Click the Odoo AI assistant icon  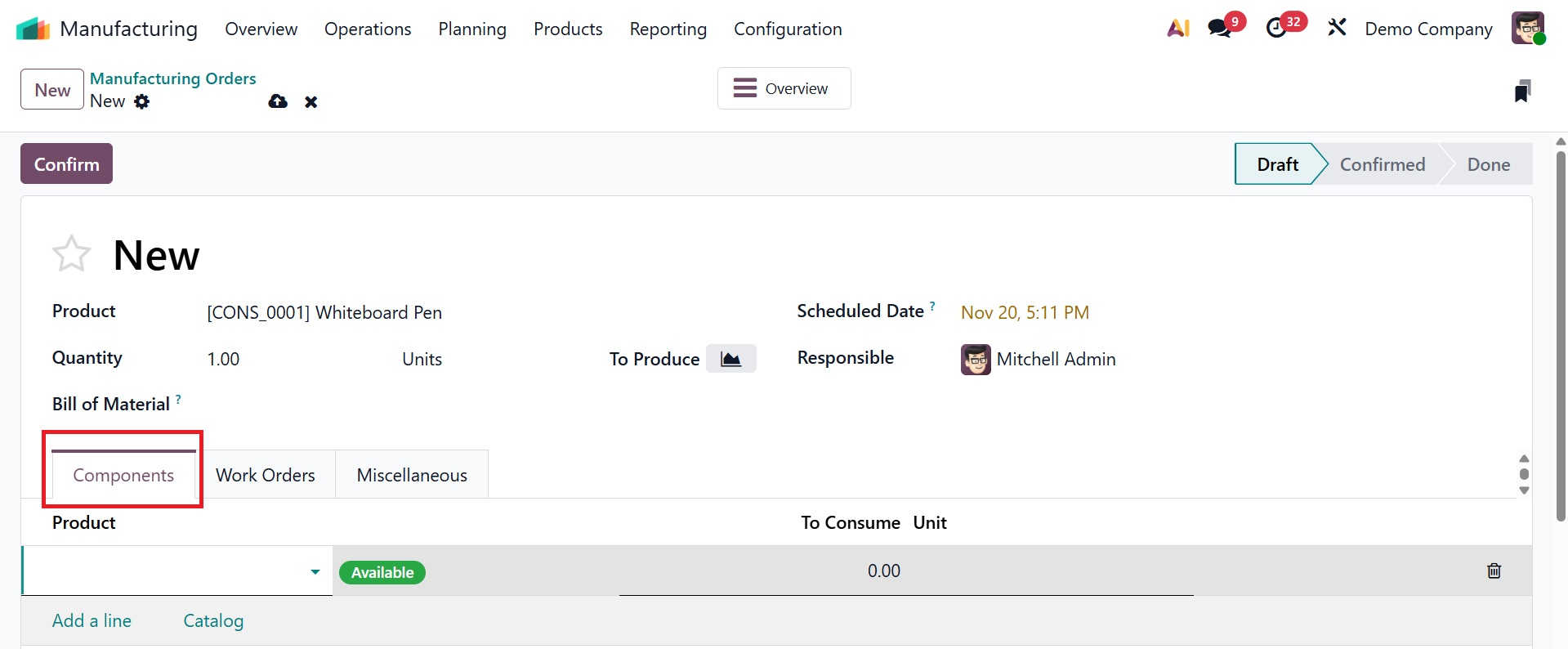(x=1177, y=29)
